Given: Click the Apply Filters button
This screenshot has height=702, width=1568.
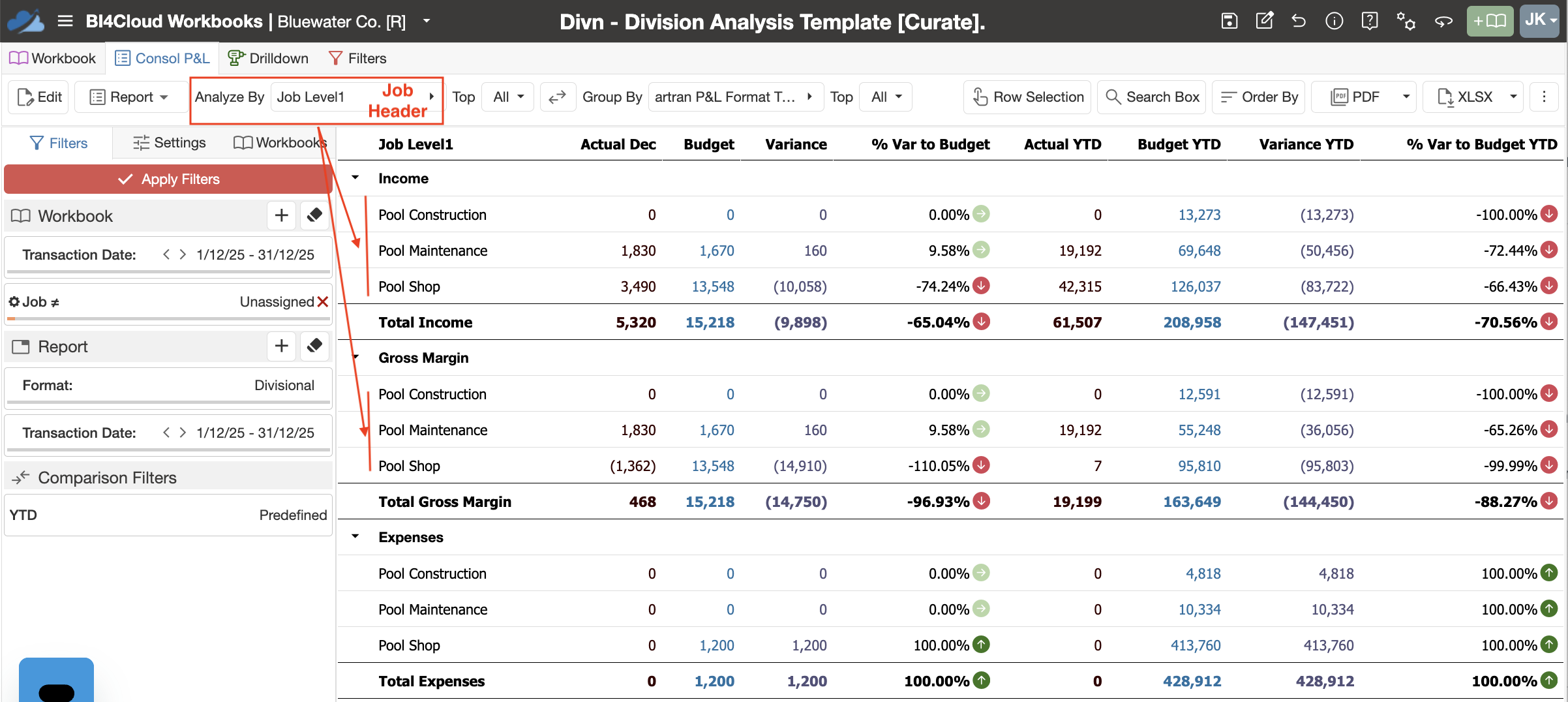Looking at the screenshot, I should tap(168, 179).
